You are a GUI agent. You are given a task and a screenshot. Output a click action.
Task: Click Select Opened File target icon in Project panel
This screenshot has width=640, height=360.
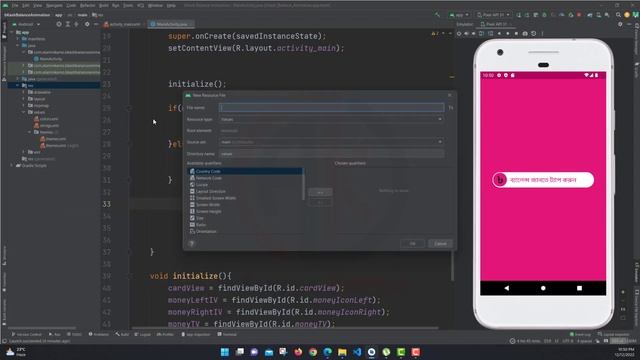59,24
